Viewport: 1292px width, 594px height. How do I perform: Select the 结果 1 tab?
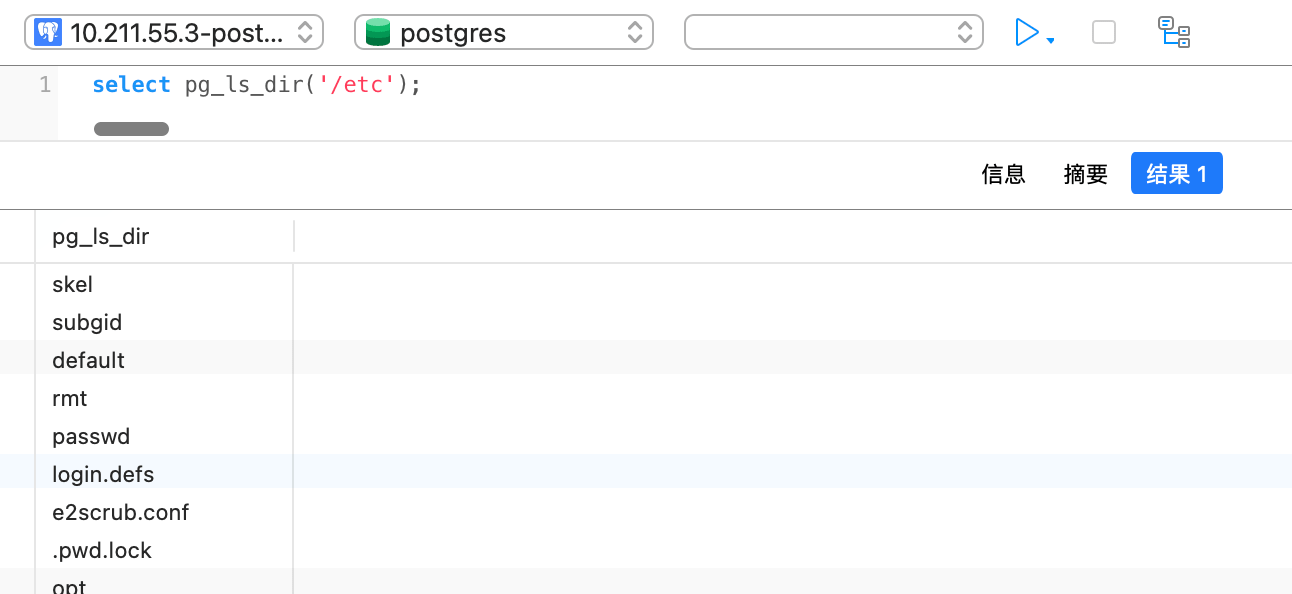click(x=1176, y=174)
